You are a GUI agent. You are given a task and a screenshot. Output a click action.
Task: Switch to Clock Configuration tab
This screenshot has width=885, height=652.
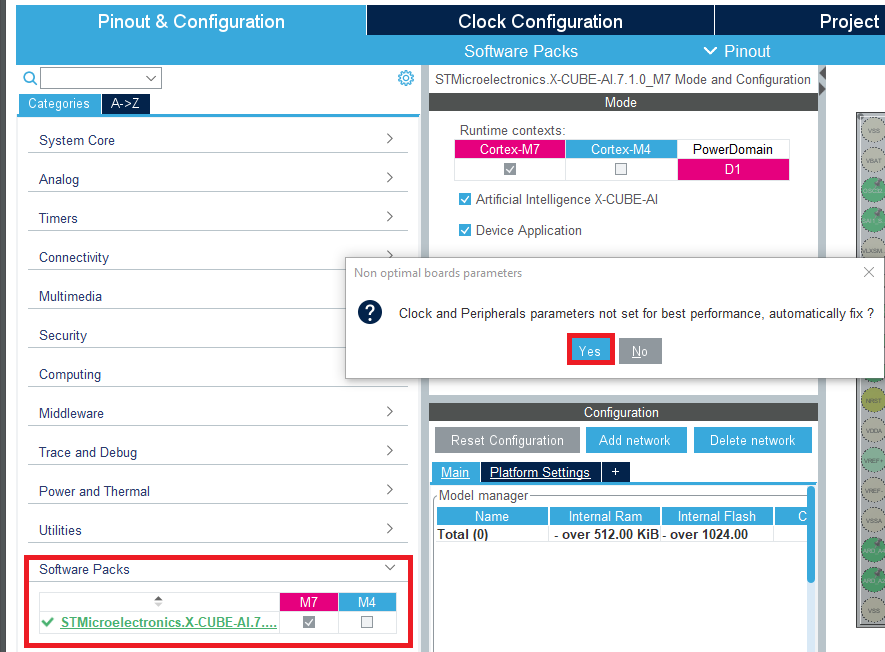pos(540,21)
